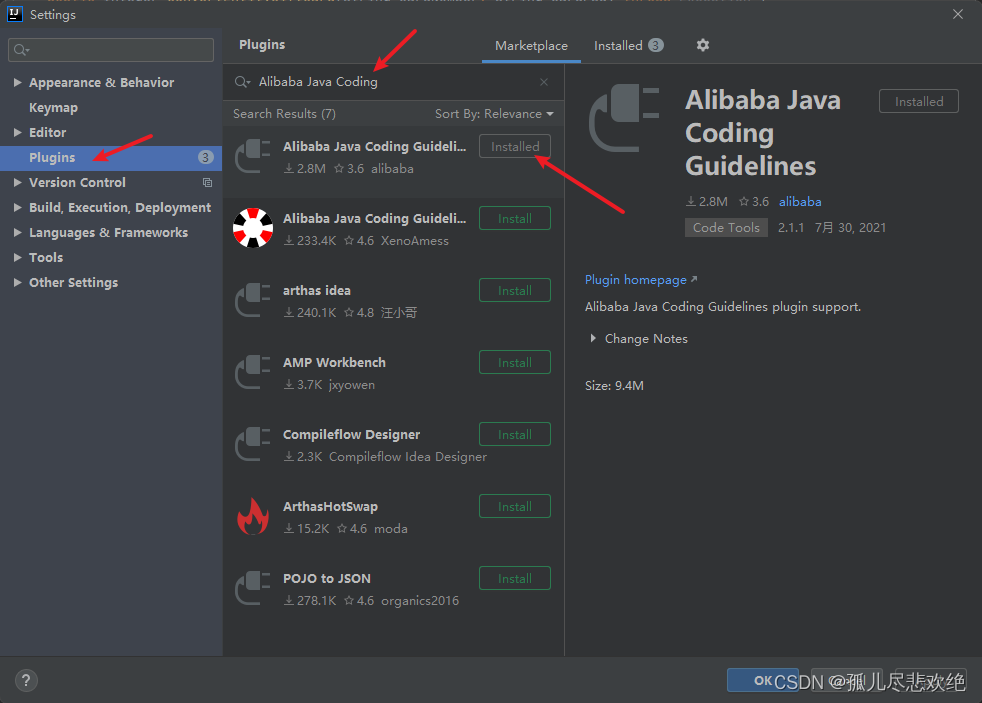Install the arthas idea plugin
Screen dimensions: 982x703
click(x=515, y=290)
